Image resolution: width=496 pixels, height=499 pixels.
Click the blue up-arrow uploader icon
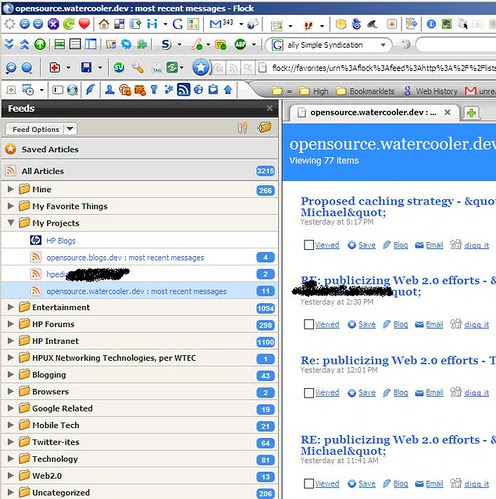[x=228, y=89]
